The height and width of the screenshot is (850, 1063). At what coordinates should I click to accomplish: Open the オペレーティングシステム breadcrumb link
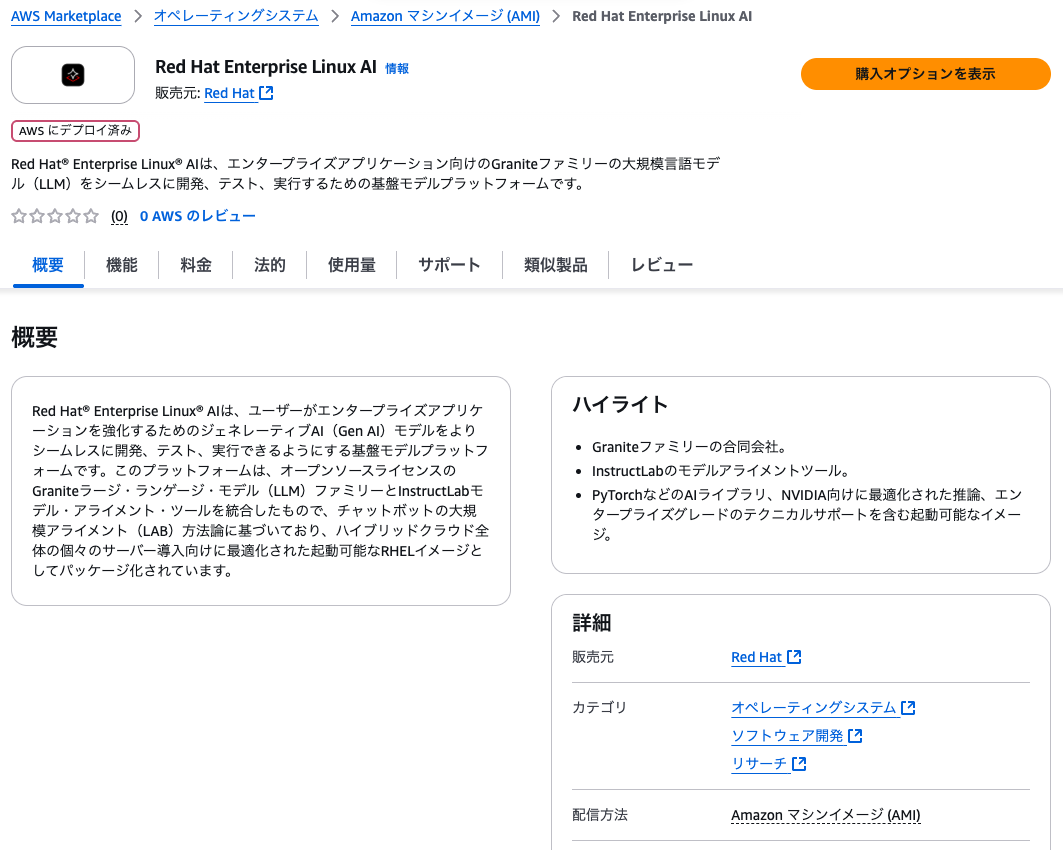(236, 16)
